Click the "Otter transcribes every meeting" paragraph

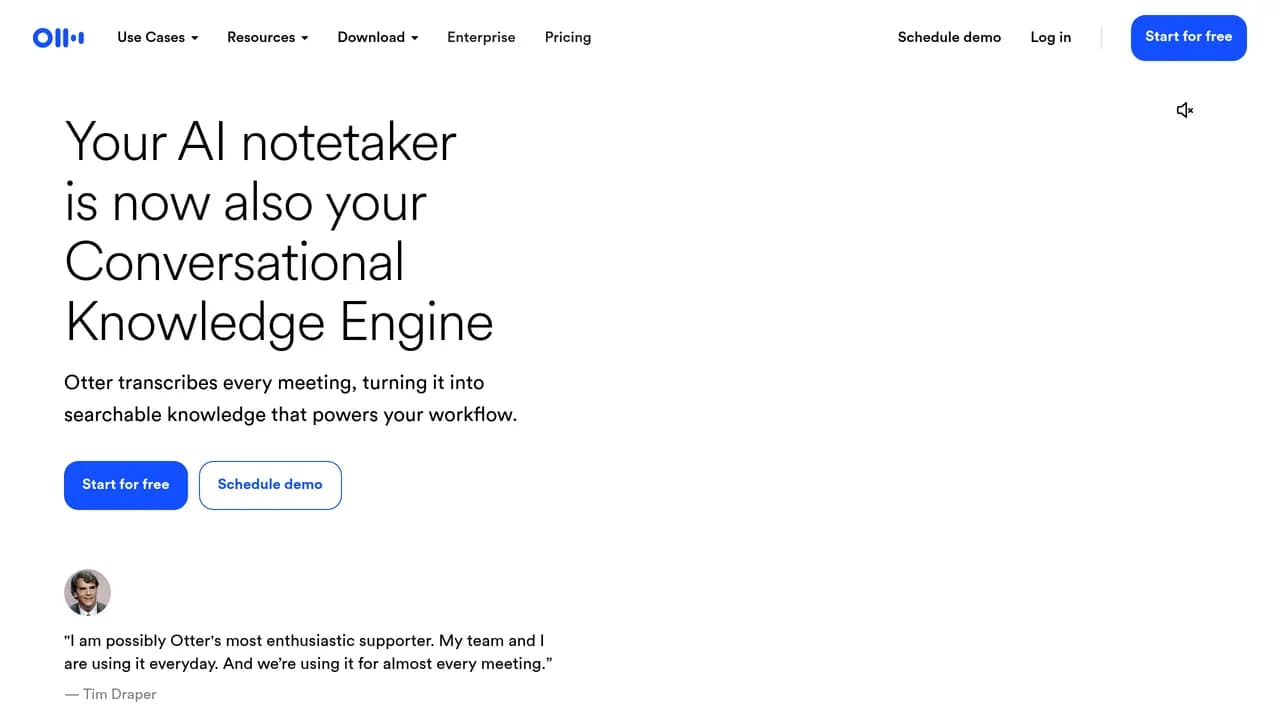(291, 398)
